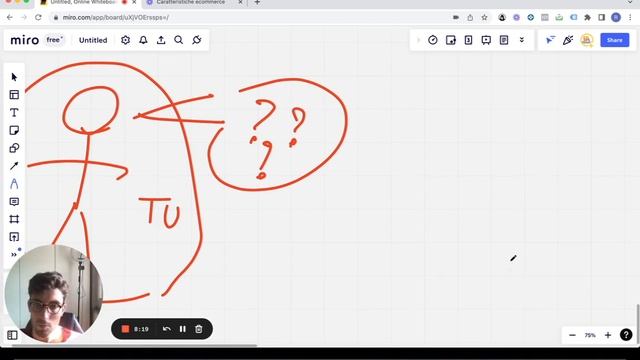640x360 pixels.
Task: Select the Pen drawing tool
Action: coord(14,184)
